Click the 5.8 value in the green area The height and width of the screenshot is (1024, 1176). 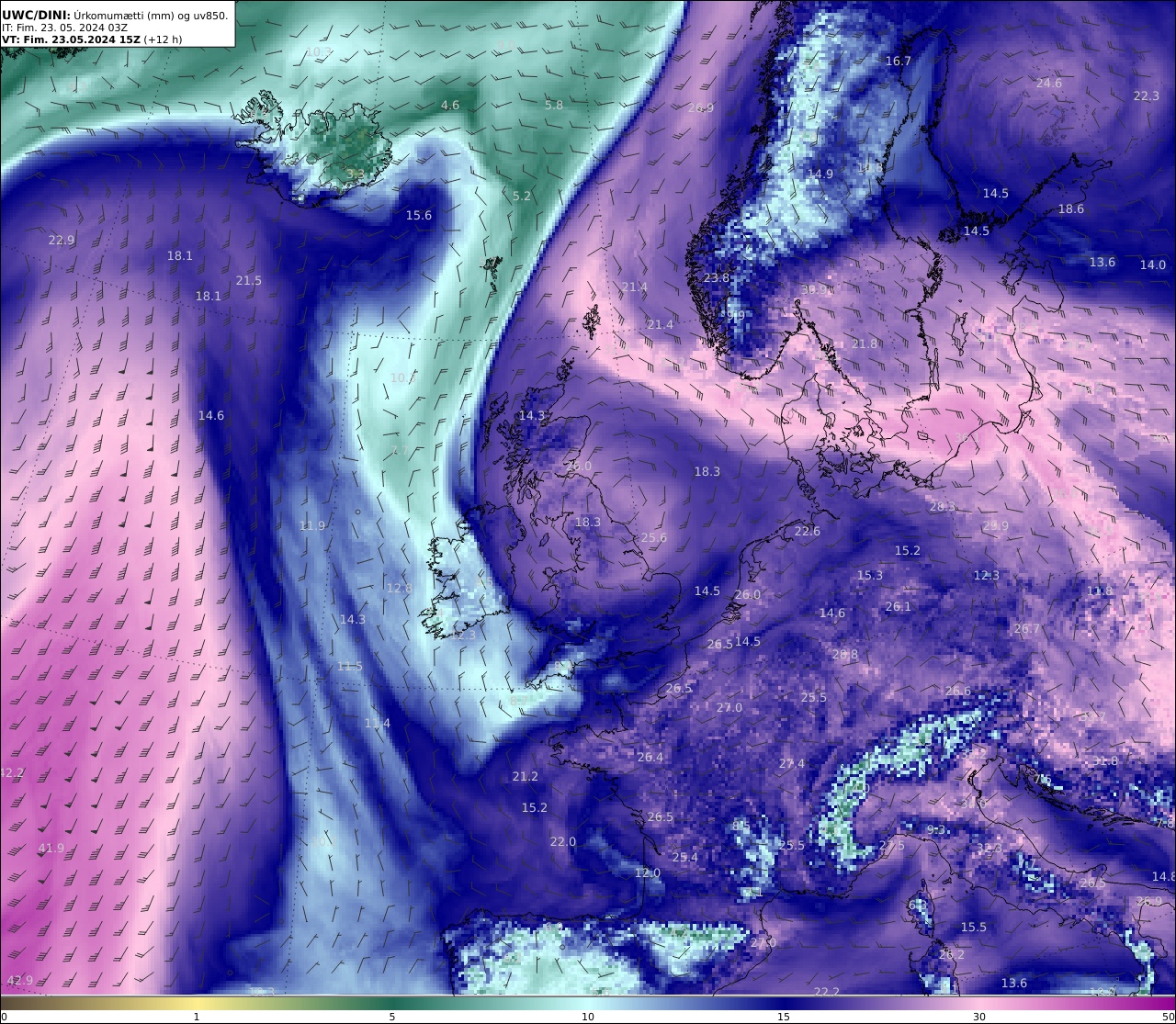click(x=554, y=106)
